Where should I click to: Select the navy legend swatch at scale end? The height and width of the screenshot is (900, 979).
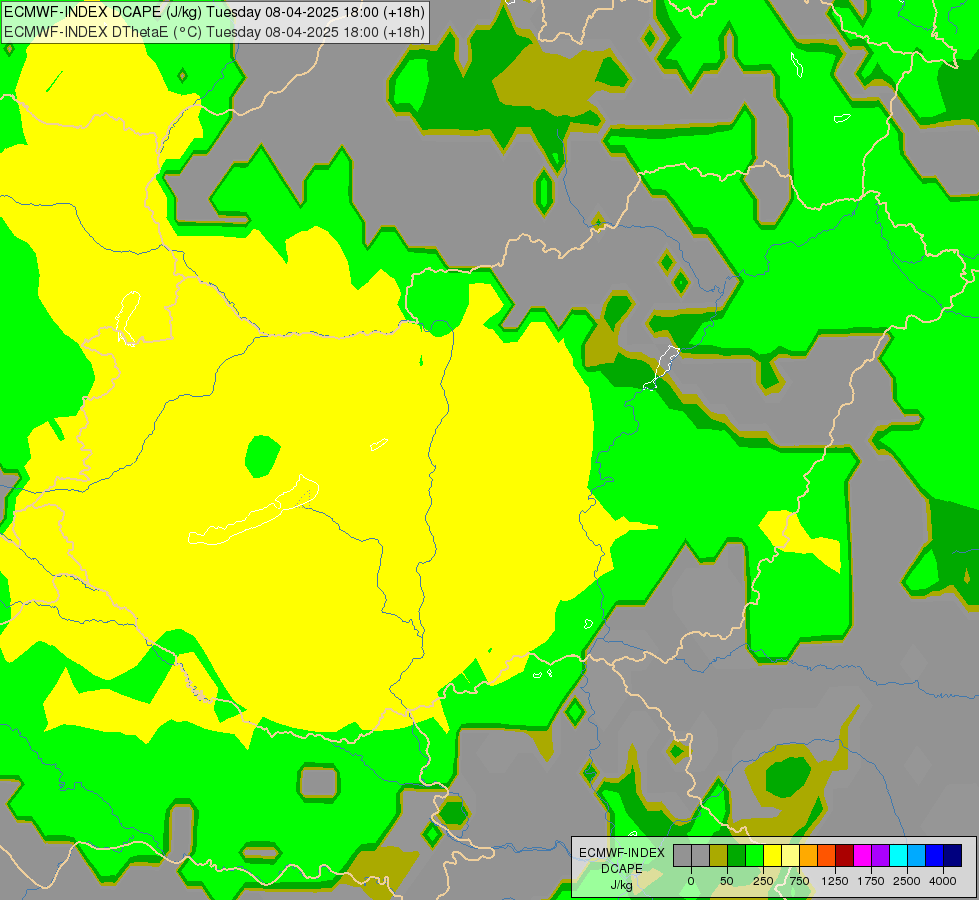pos(953,856)
